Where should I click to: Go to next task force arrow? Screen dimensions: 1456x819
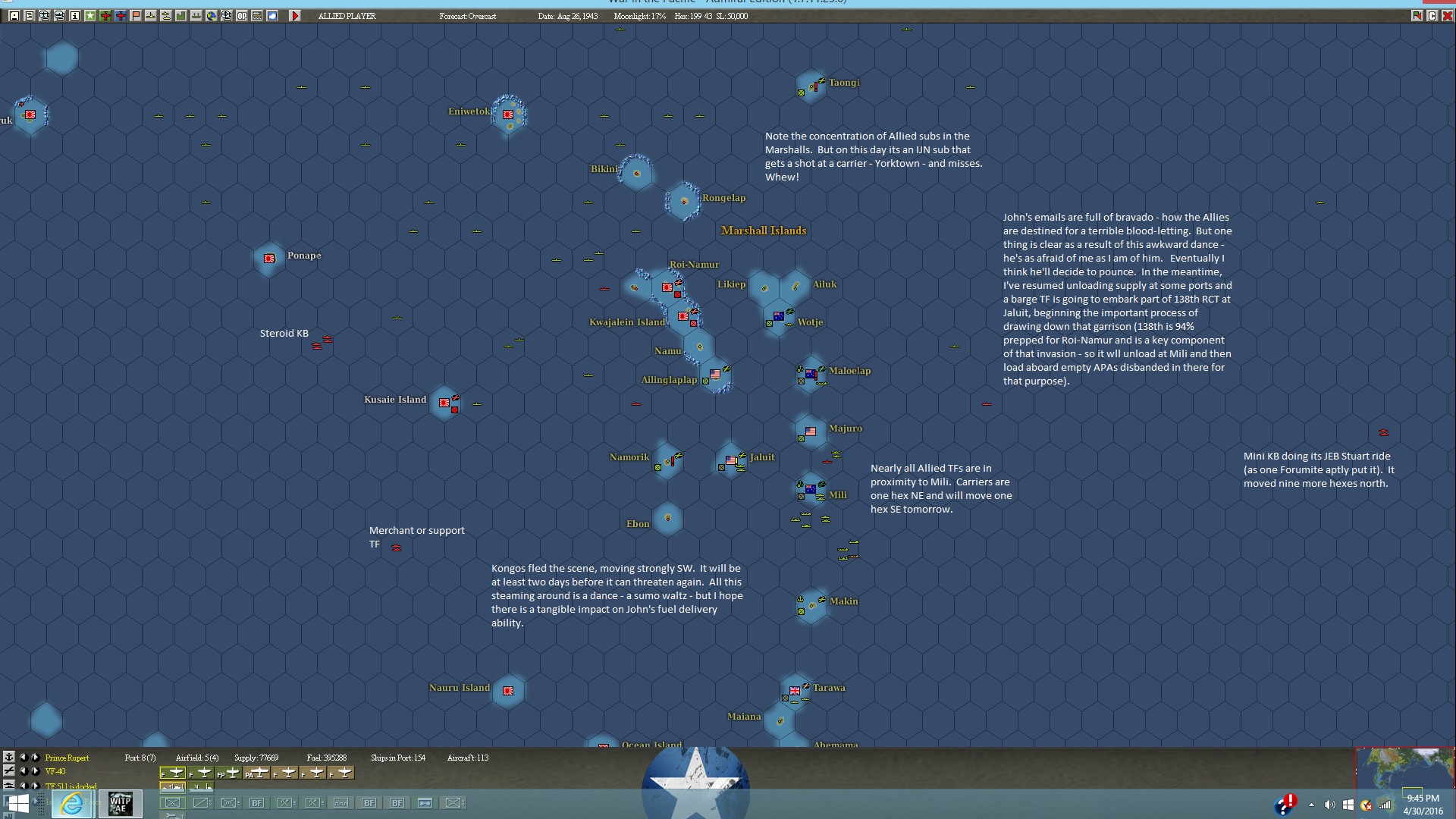[x=36, y=786]
